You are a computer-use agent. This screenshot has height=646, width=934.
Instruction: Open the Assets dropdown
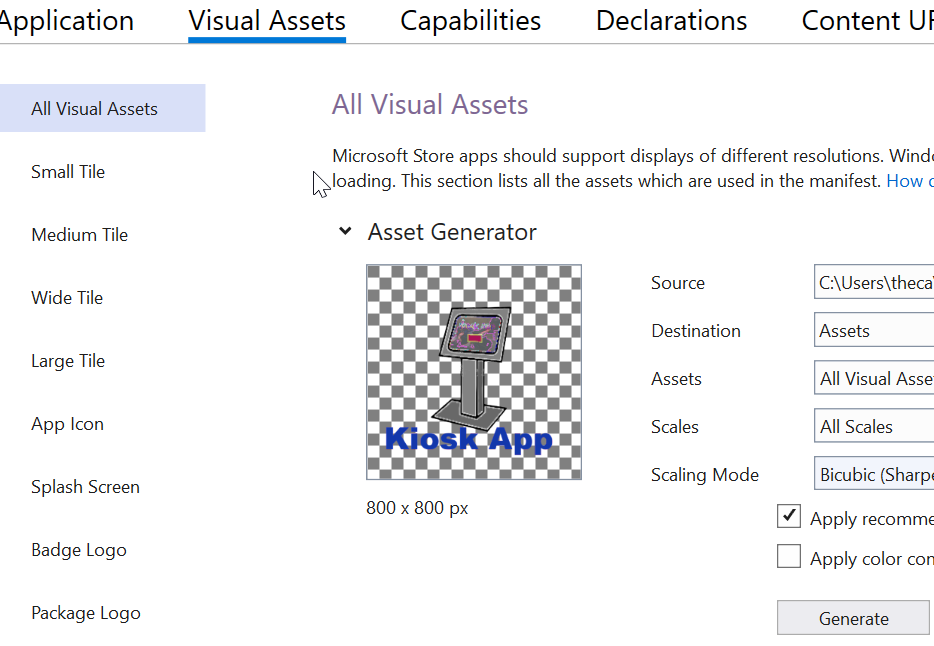pos(874,379)
